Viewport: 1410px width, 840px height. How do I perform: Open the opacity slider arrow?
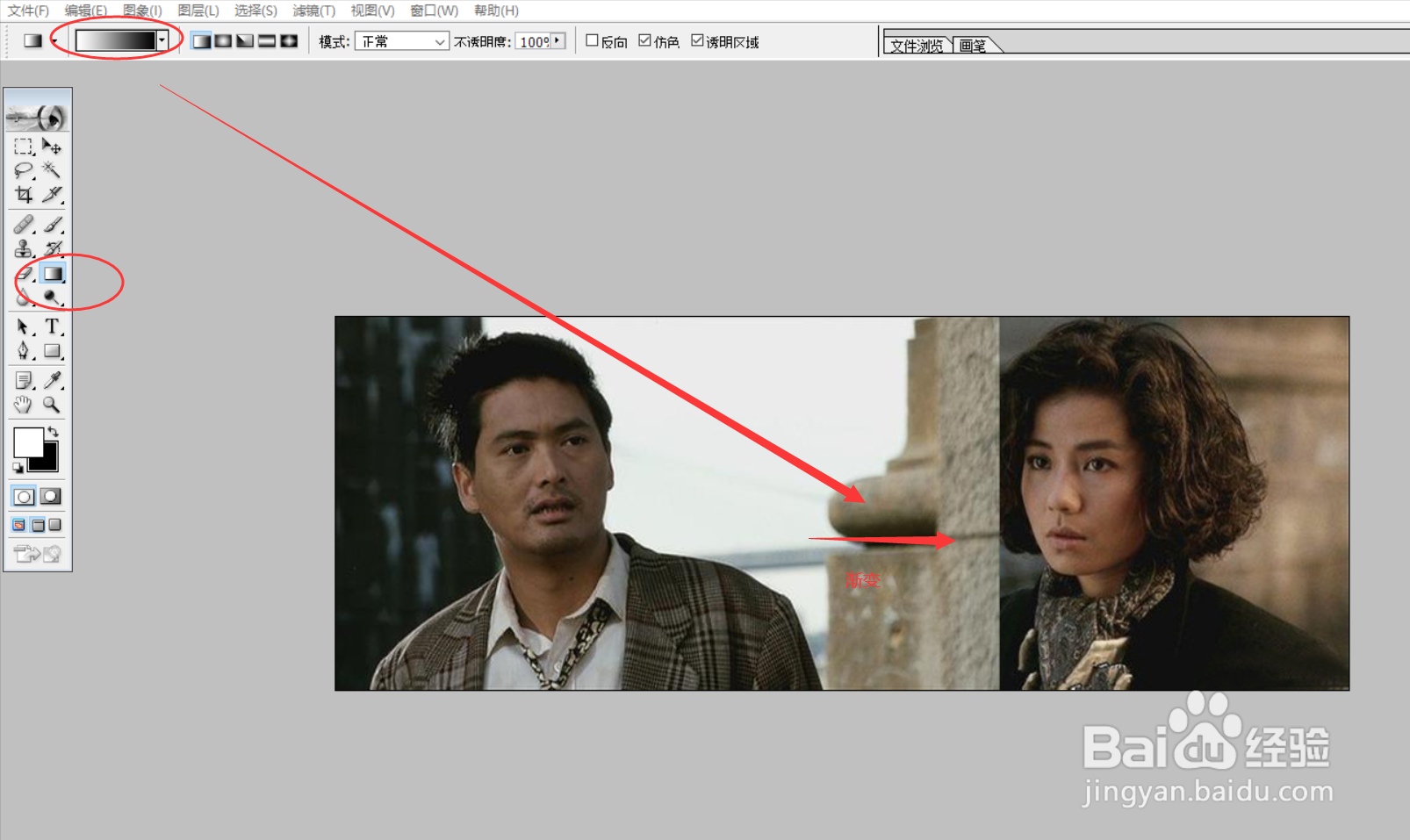coord(557,40)
